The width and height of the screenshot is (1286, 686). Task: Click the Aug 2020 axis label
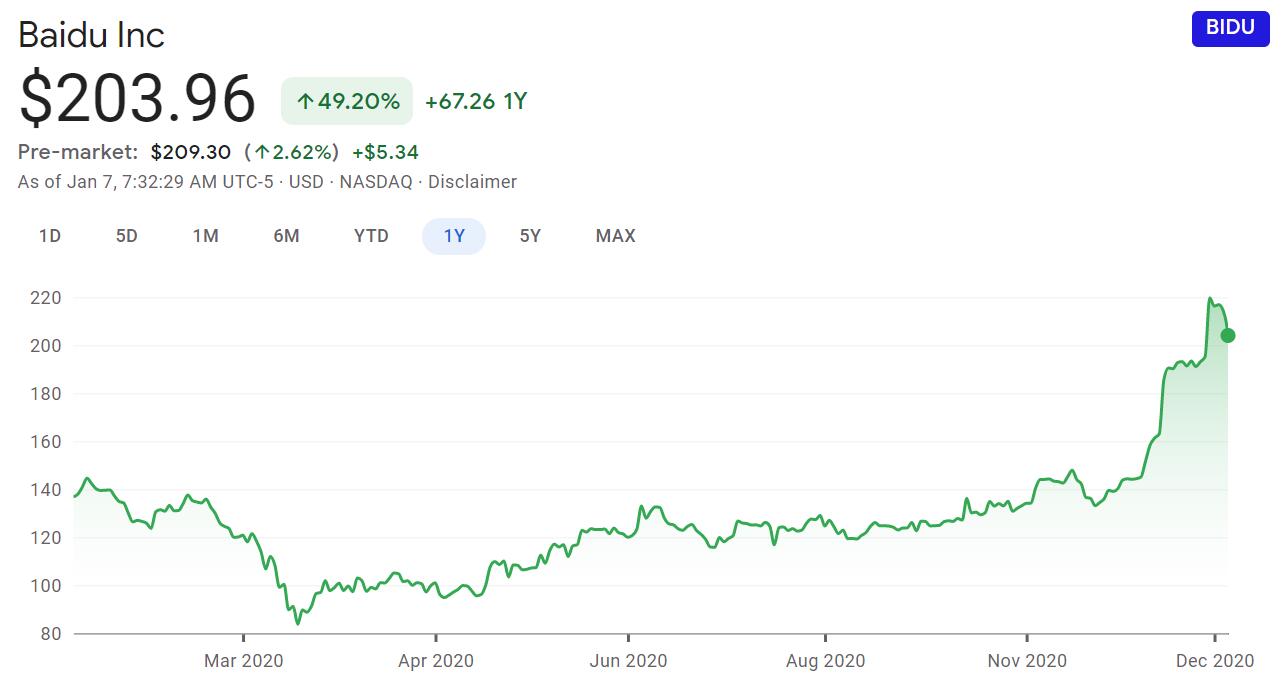click(825, 661)
